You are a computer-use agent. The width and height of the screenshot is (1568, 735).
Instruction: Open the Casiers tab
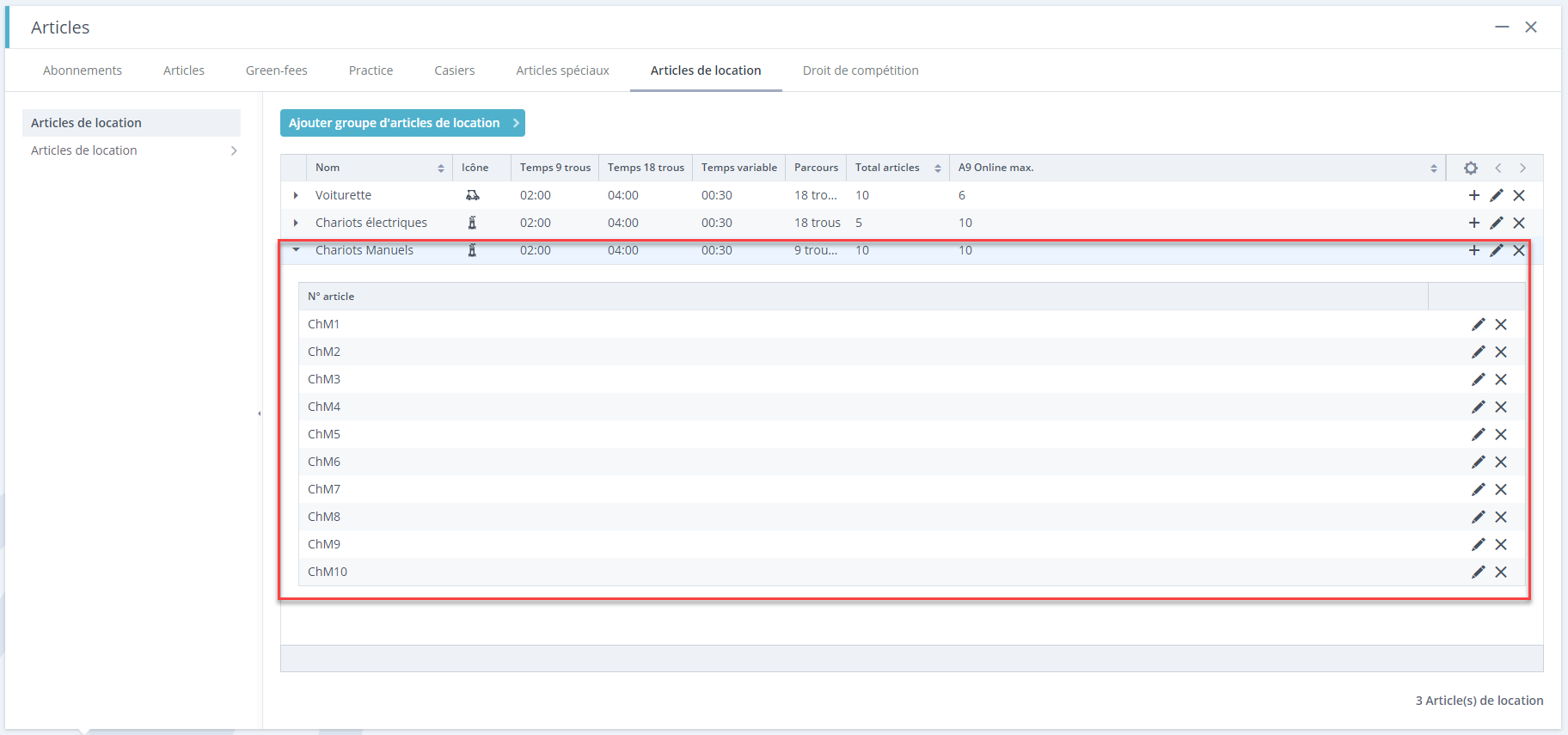coord(455,70)
